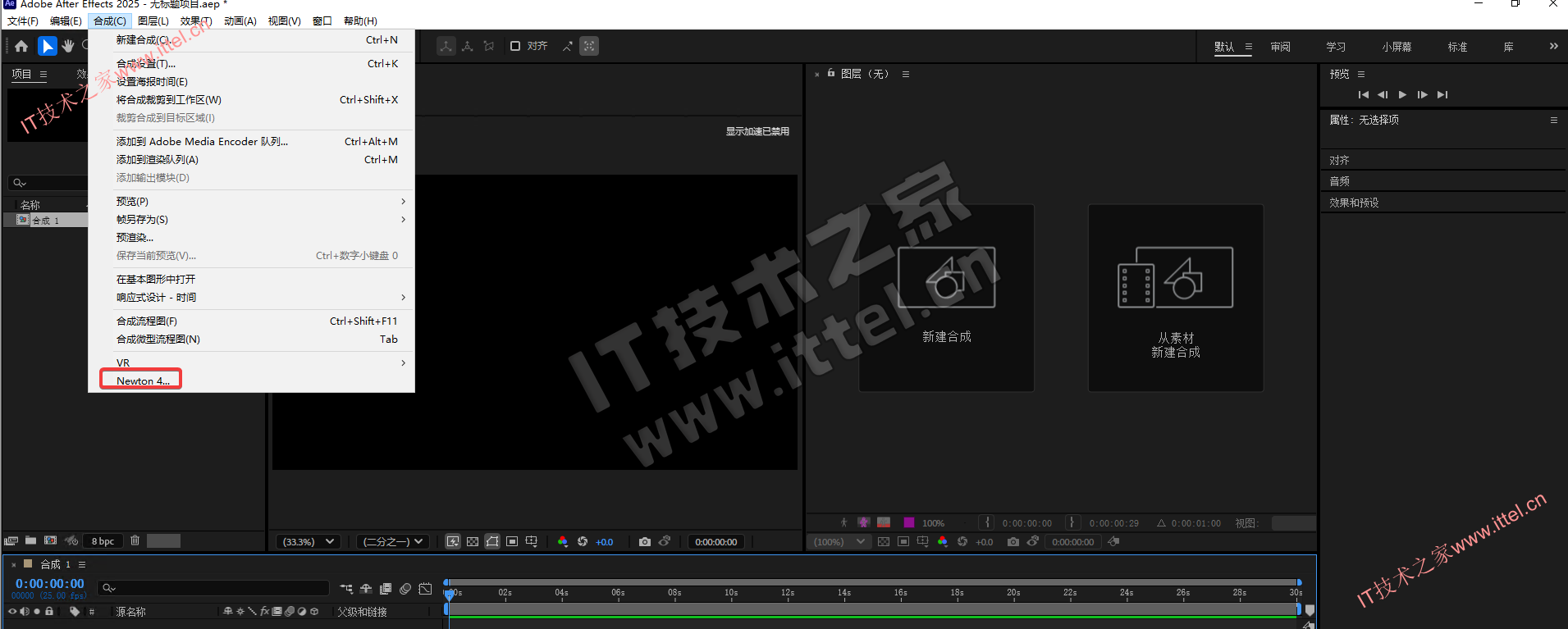The height and width of the screenshot is (629, 1568).
Task: Toggle motion blur switch in timeline
Action: point(405,589)
